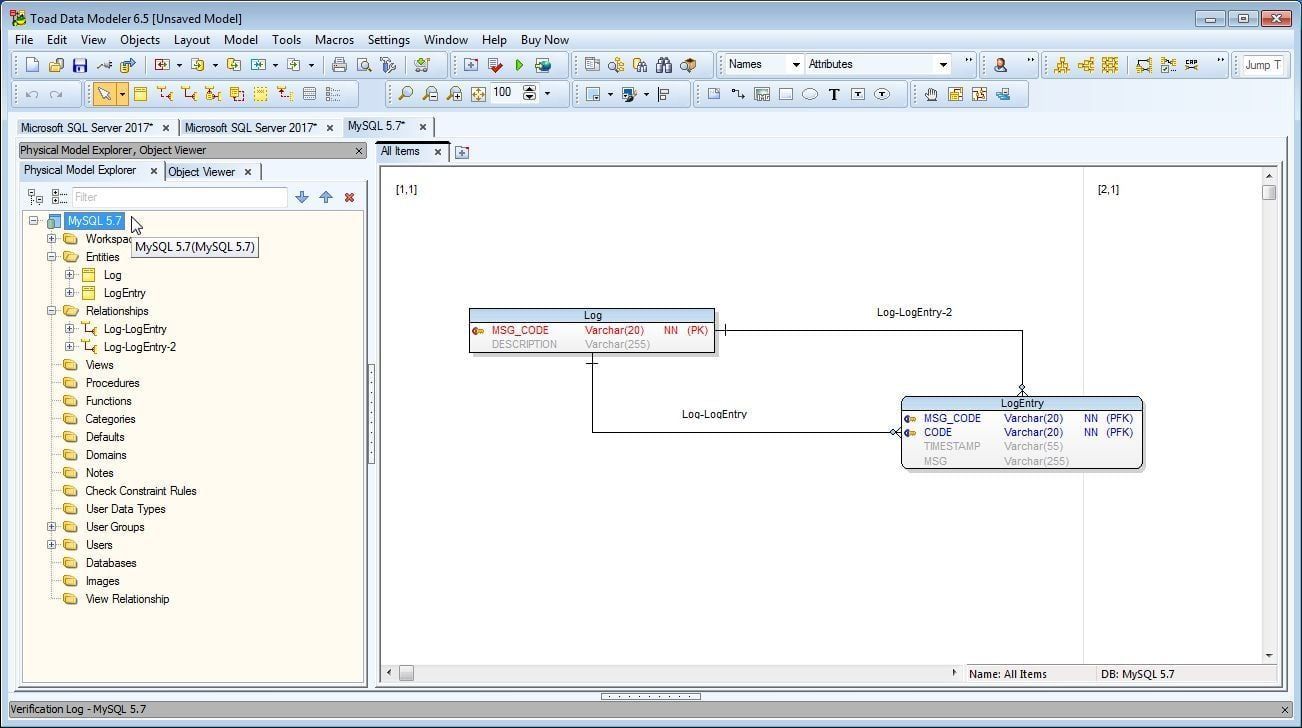Select the LogEntry entity table header

tap(1022, 403)
